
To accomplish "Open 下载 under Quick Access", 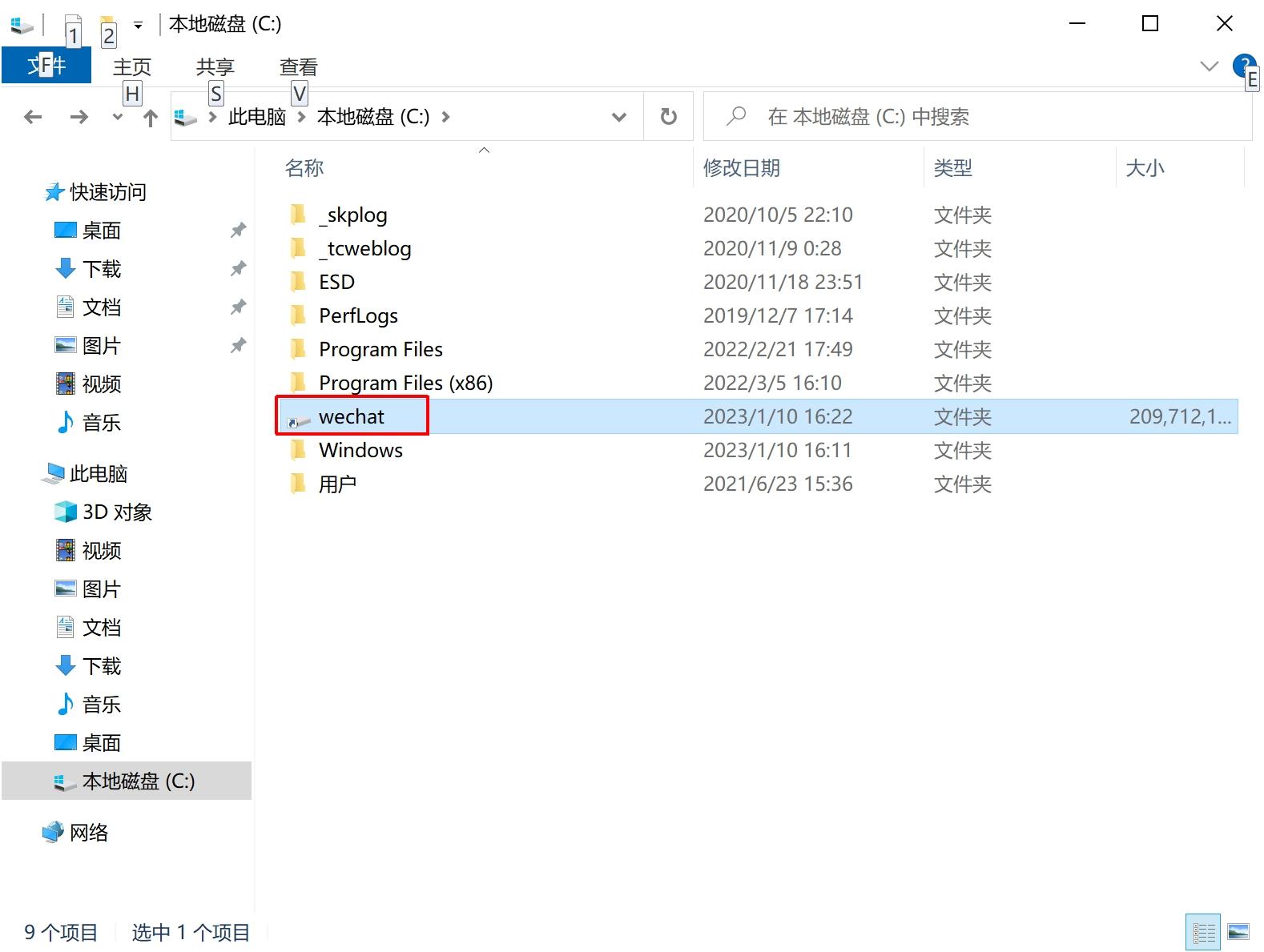I will pos(101,269).
